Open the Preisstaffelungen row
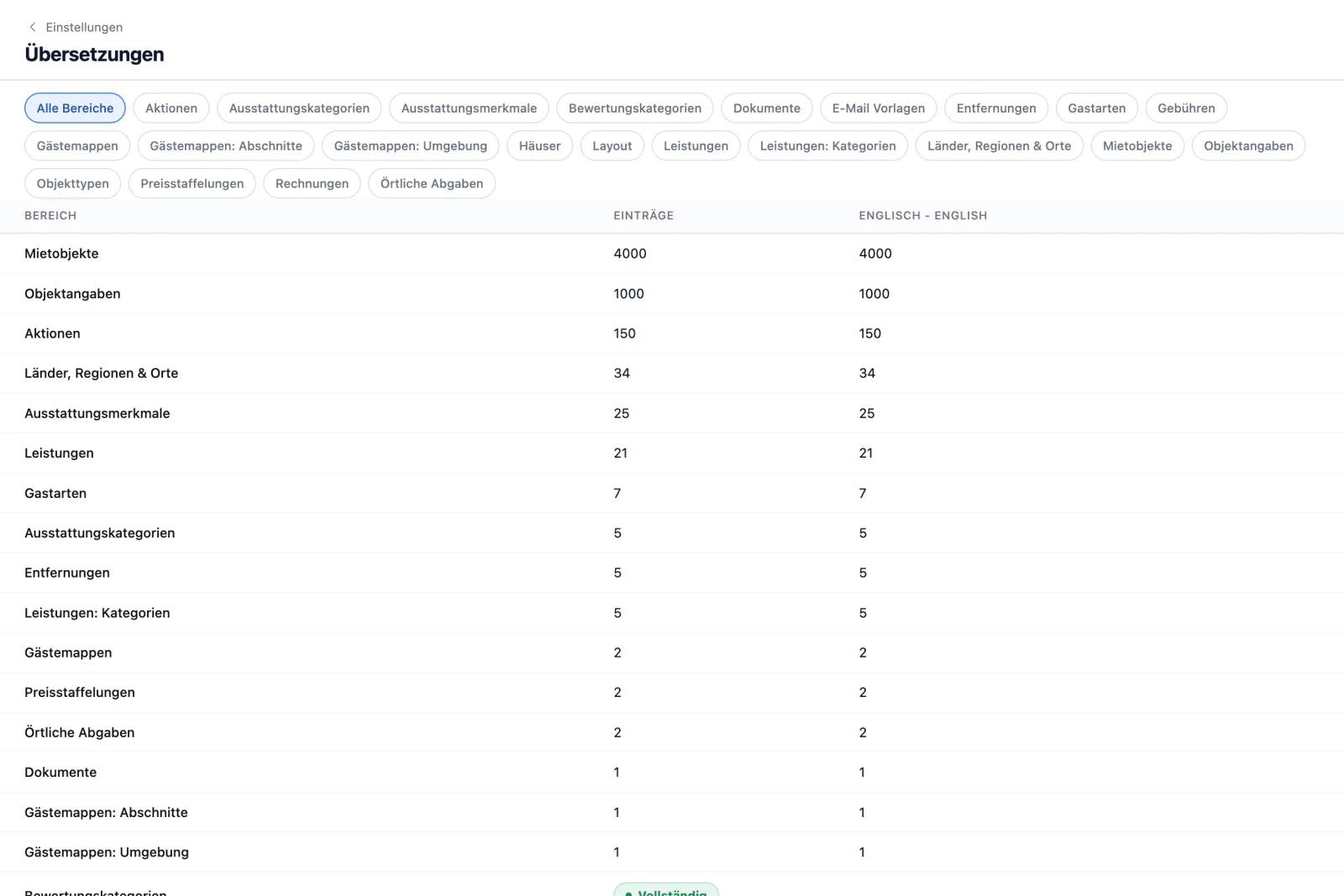The width and height of the screenshot is (1344, 896). [672, 693]
